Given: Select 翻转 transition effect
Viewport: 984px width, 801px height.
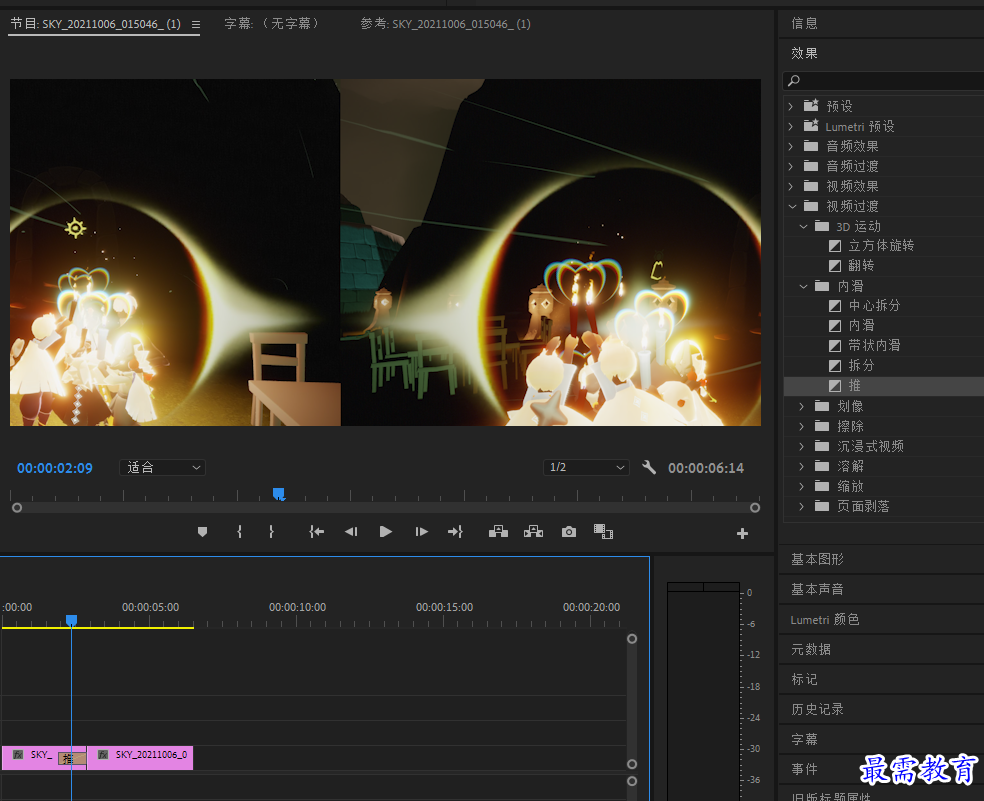Looking at the screenshot, I should 861,266.
